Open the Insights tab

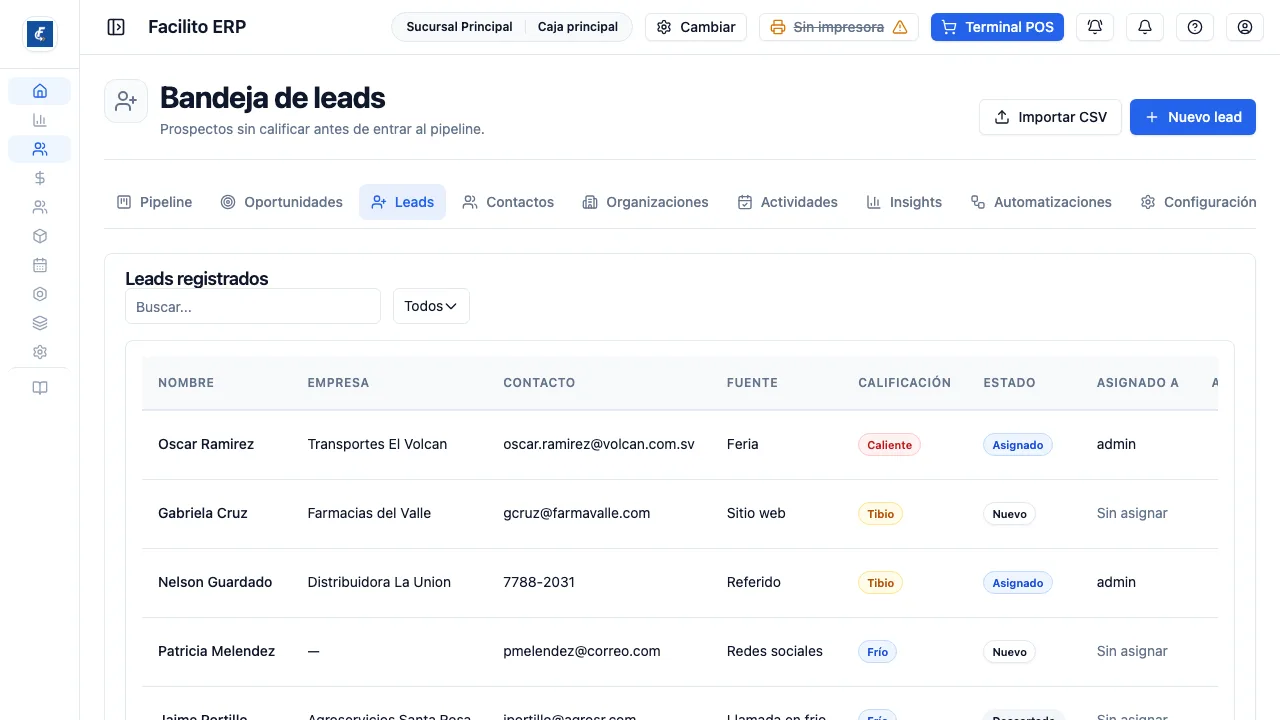904,202
